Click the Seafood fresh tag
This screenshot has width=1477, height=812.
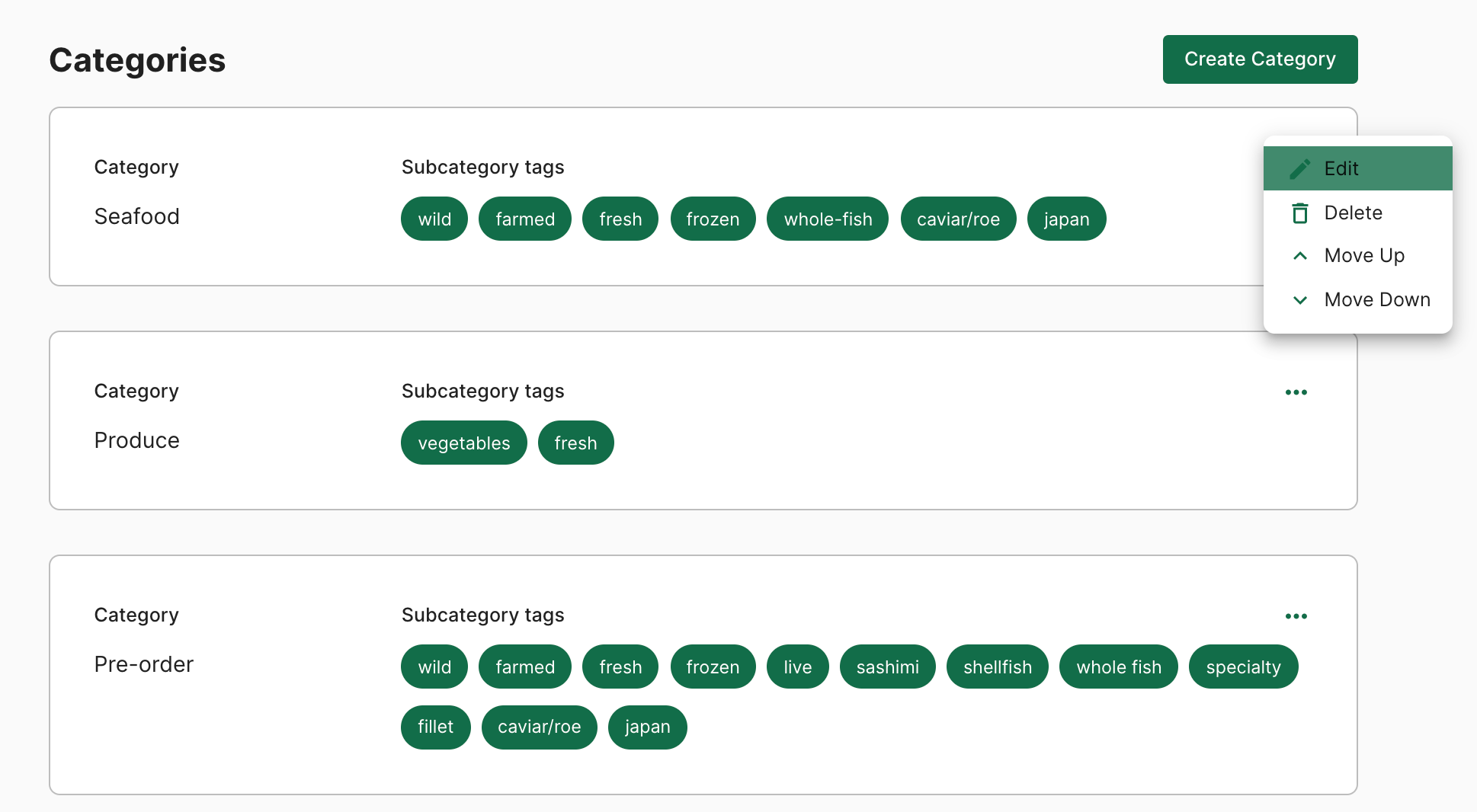tap(620, 219)
